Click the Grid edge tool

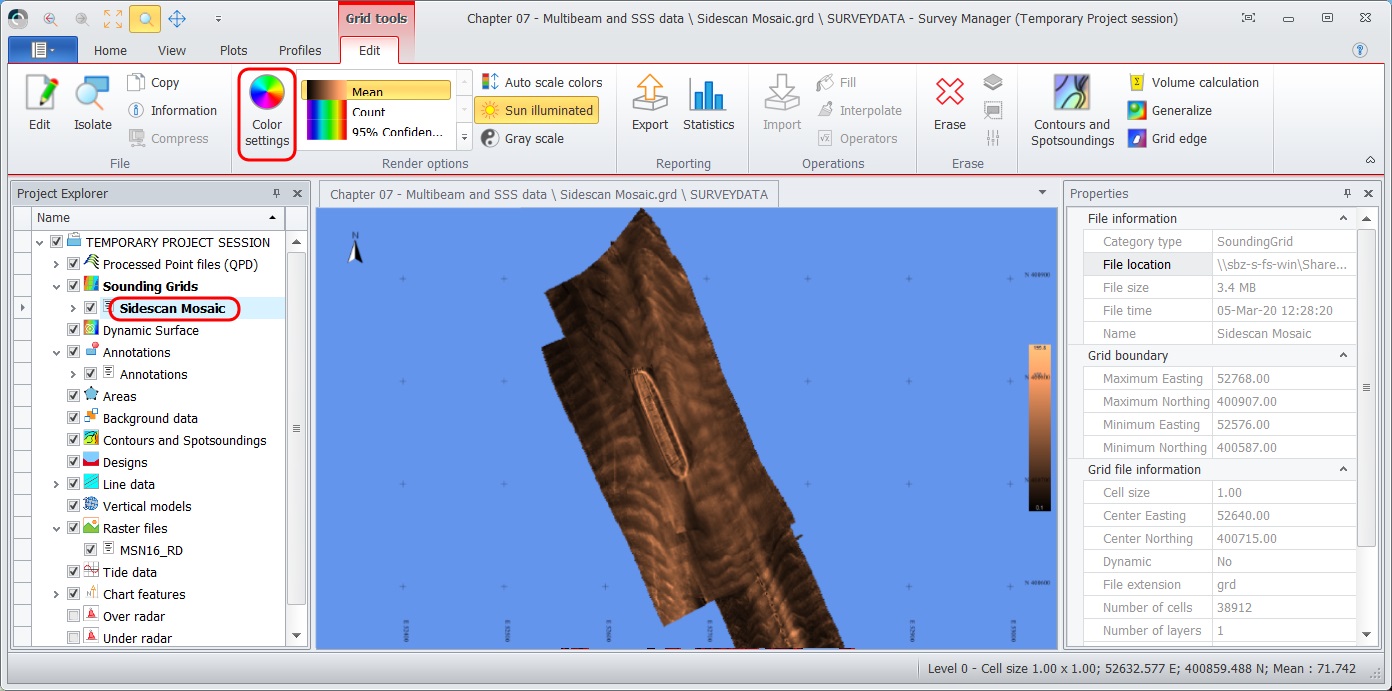pyautogui.click(x=1168, y=139)
